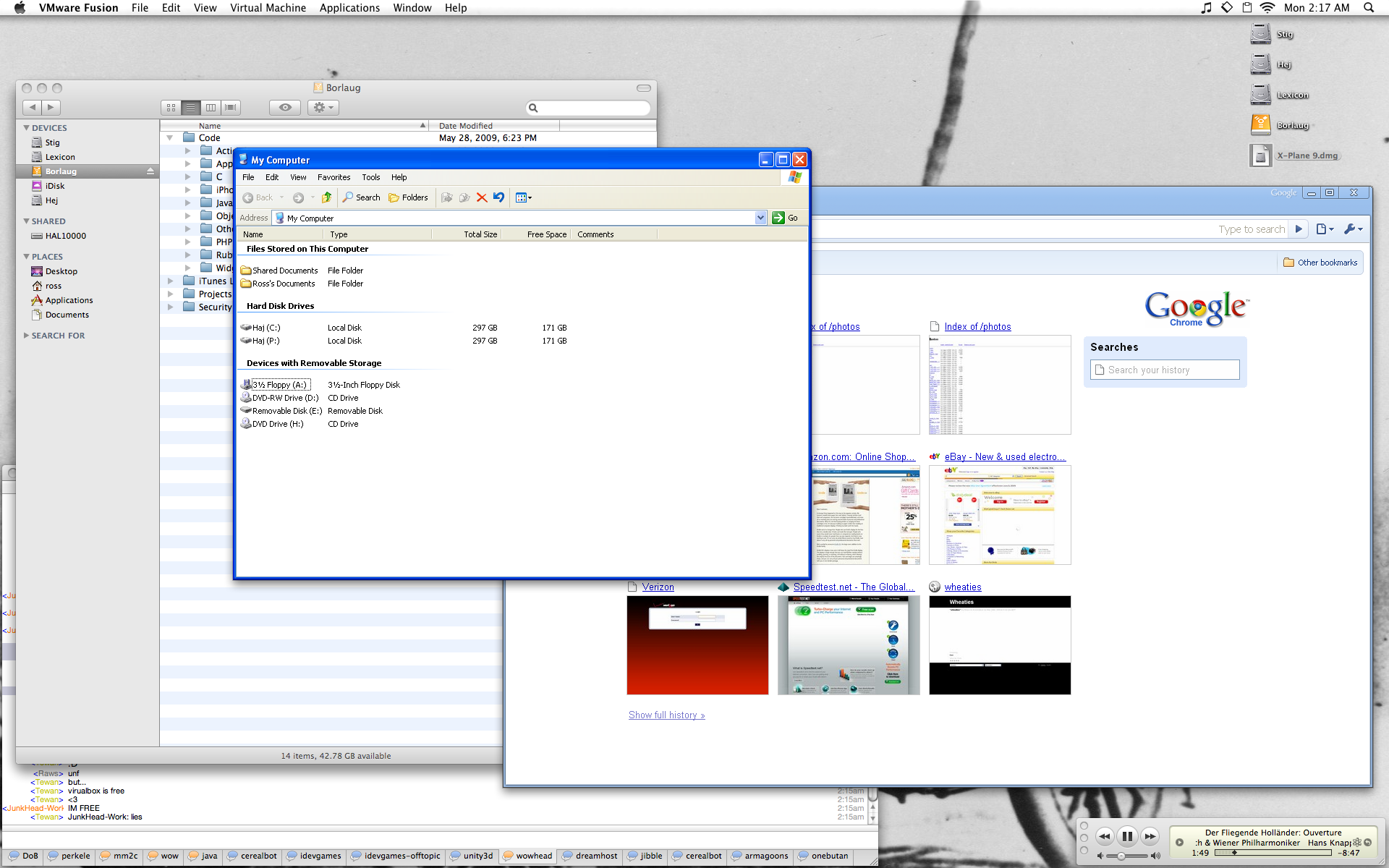Collapse the Code folder disclosure triangle

170,138
